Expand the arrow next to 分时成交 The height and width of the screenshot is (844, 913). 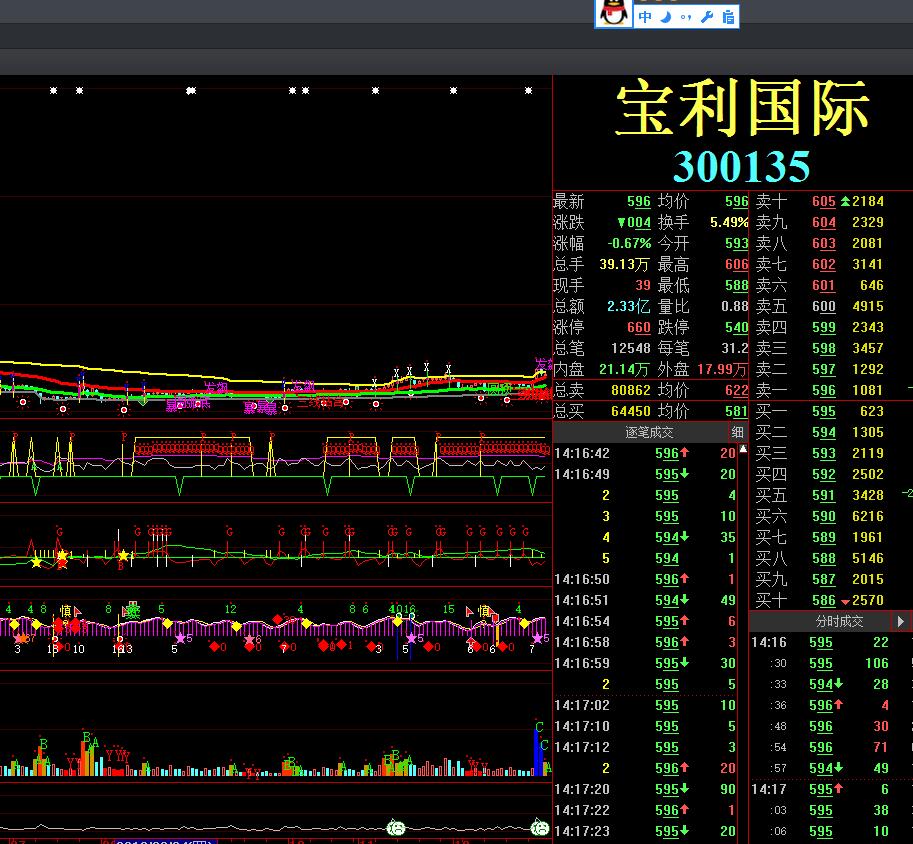[x=901, y=621]
